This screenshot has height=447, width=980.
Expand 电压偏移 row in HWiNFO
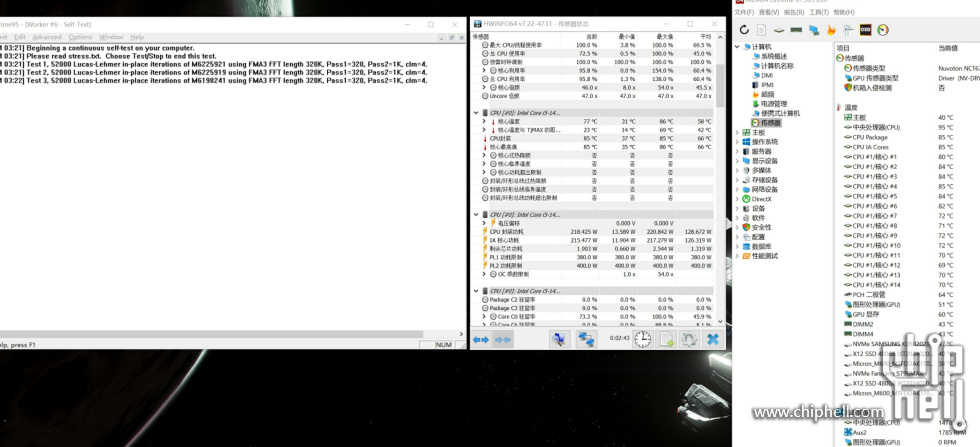484,223
